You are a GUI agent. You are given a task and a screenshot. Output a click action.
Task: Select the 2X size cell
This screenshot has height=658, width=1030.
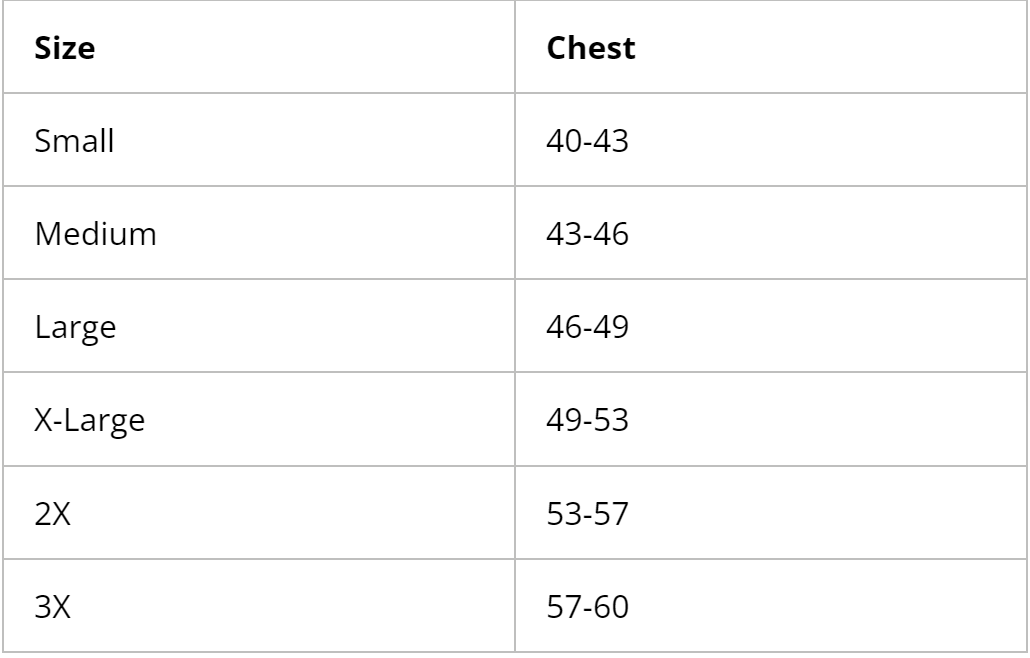(x=53, y=513)
